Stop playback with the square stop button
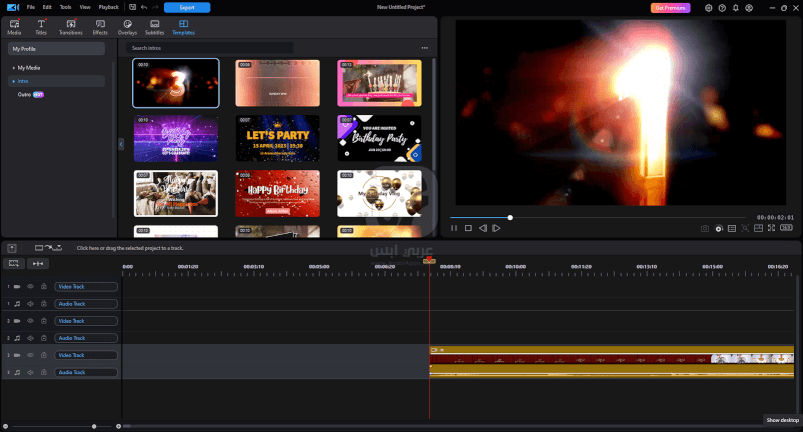 [x=468, y=228]
